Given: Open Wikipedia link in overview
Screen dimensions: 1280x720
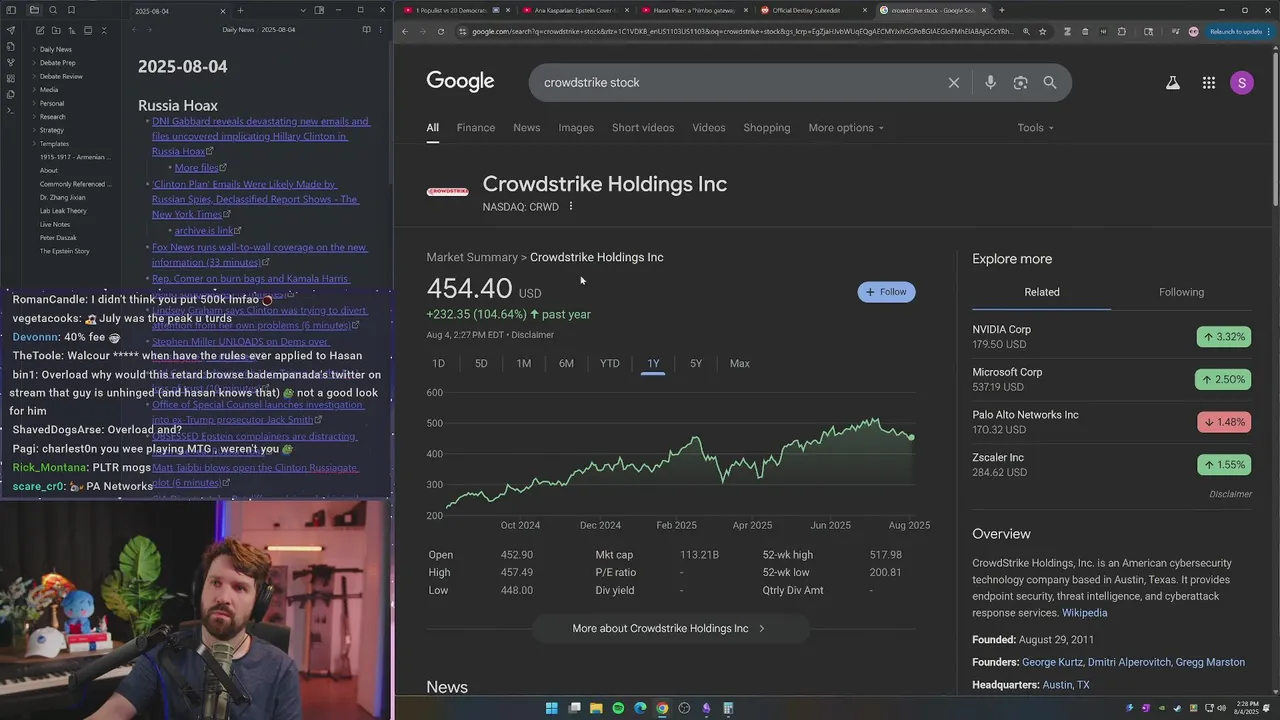Looking at the screenshot, I should tap(1084, 613).
